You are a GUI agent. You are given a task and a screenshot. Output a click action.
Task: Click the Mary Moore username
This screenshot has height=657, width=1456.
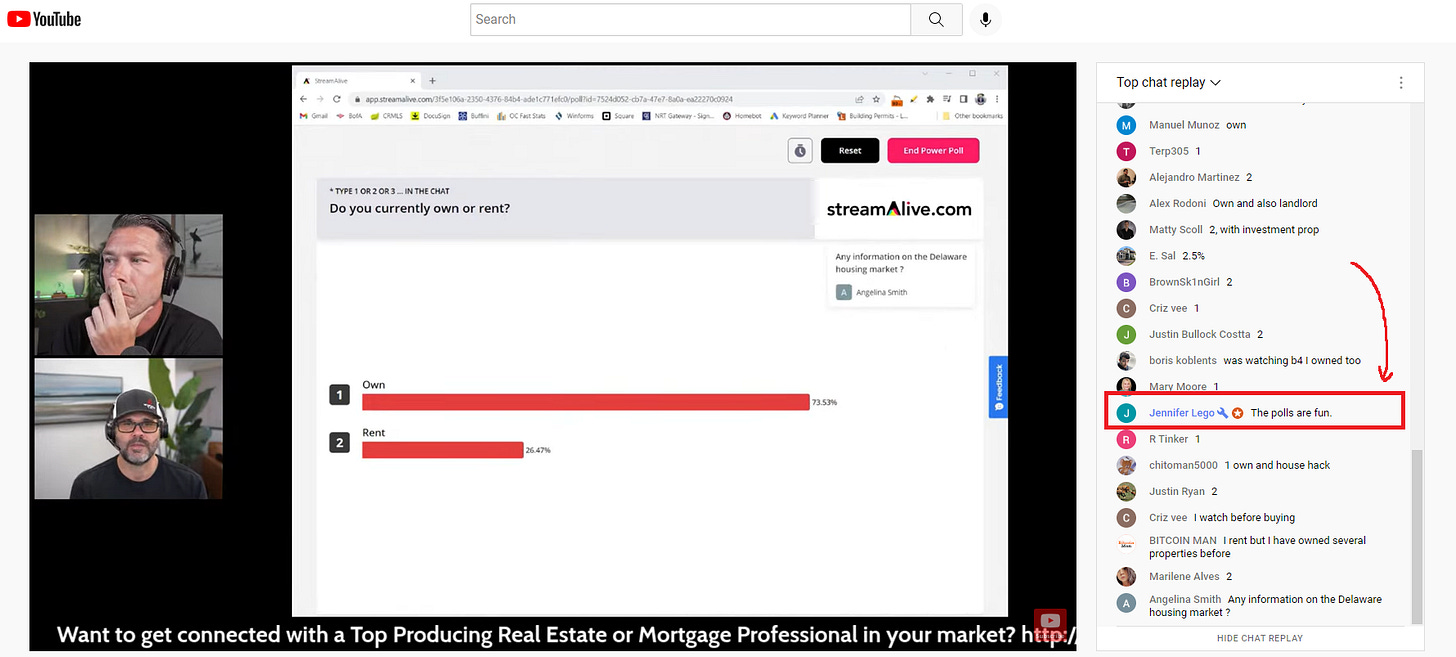1178,386
